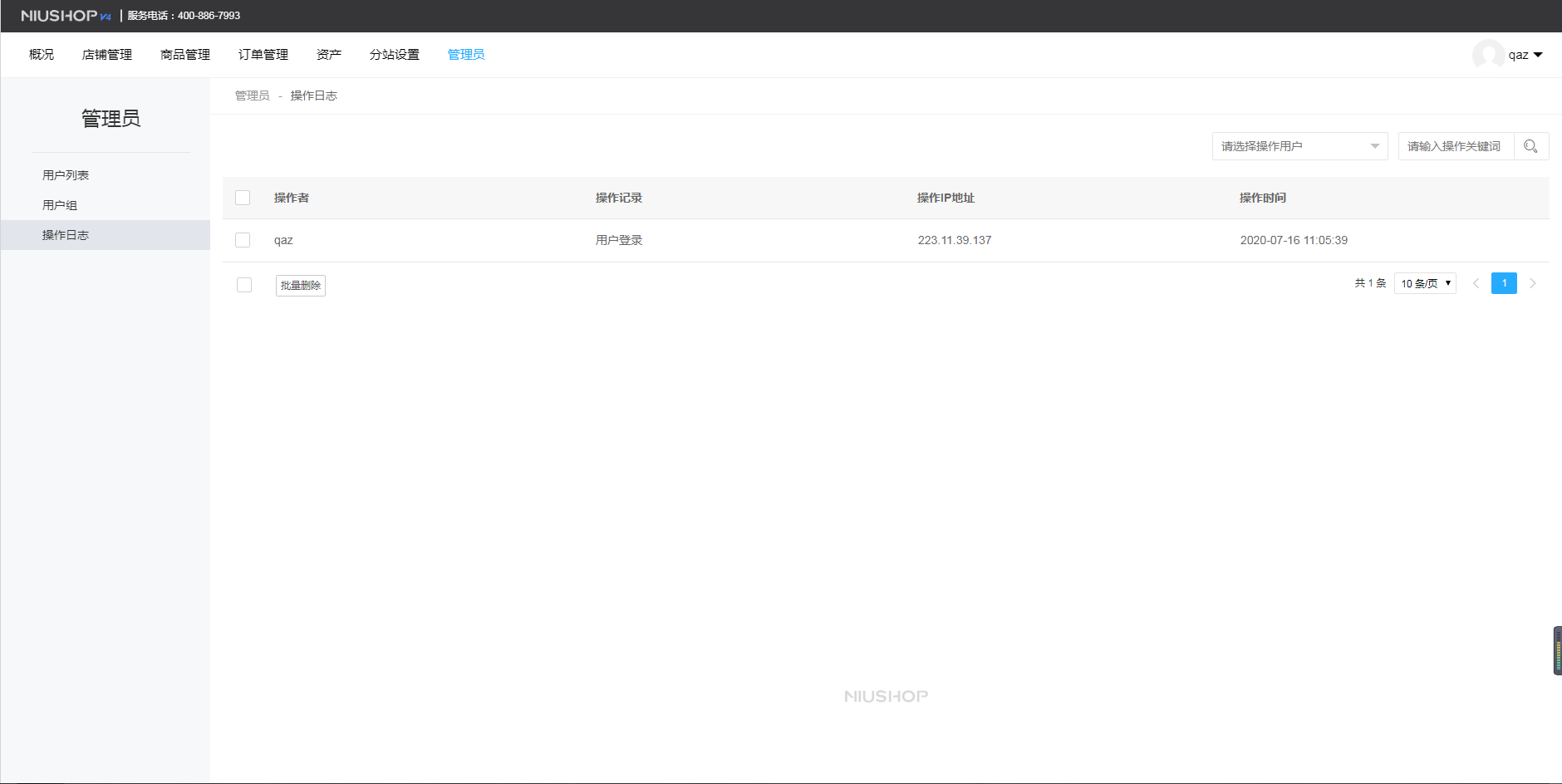Click the NIUSHOP logo in the header
1562x784 pixels.
tap(66, 16)
